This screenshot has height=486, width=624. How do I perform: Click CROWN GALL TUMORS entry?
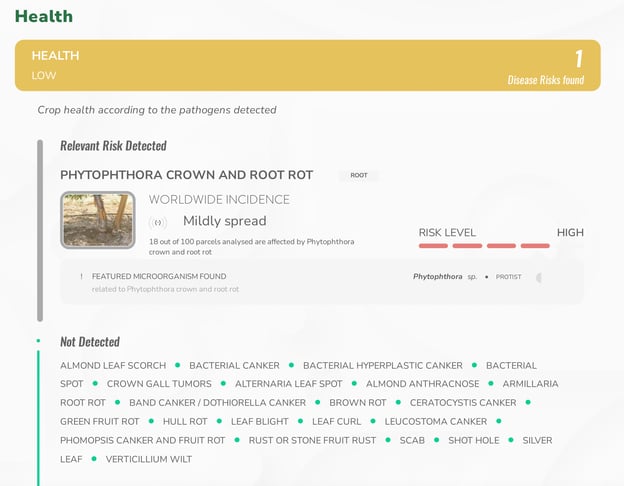[159, 384]
